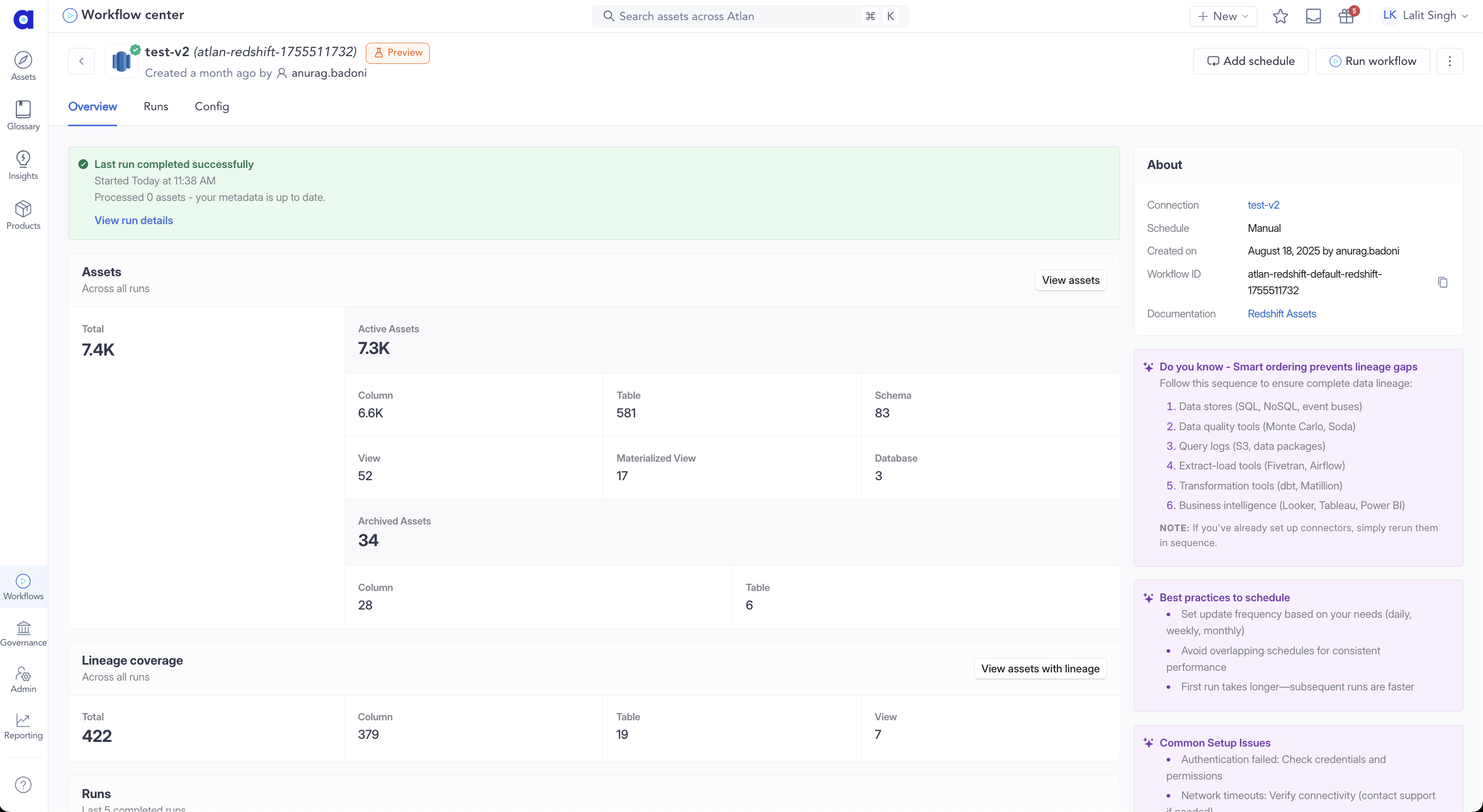The height and width of the screenshot is (812, 1483).
Task: Click the lineage Total 422 value
Action: click(x=97, y=736)
